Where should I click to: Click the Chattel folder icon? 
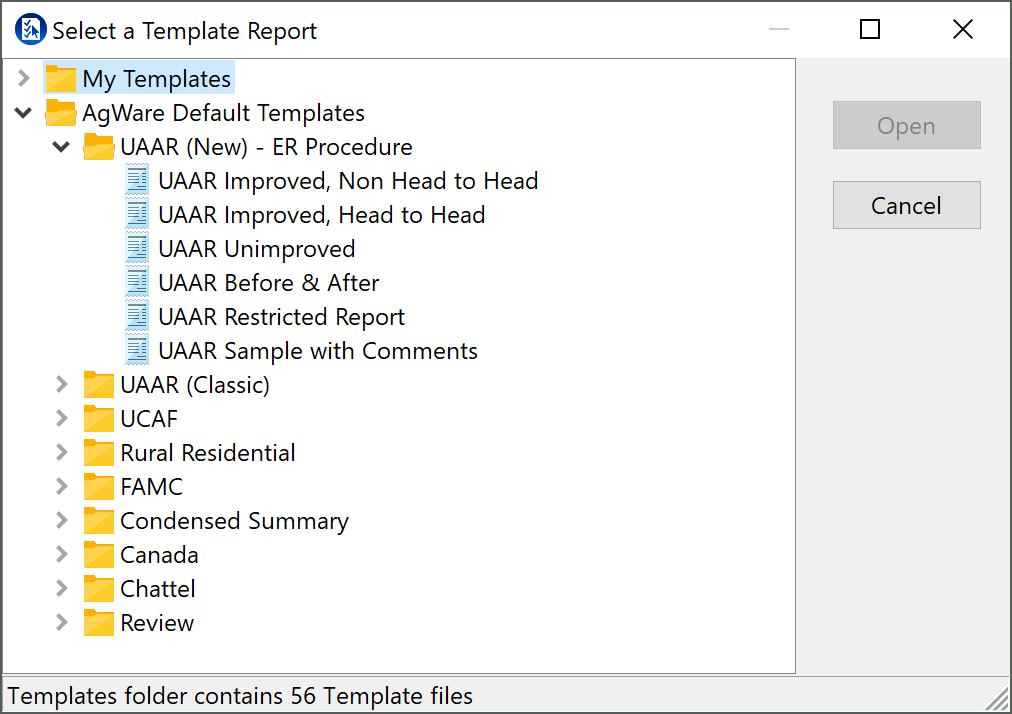click(98, 589)
